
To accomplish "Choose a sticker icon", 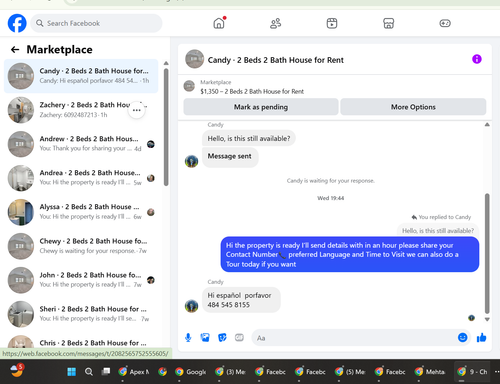I will [222, 338].
